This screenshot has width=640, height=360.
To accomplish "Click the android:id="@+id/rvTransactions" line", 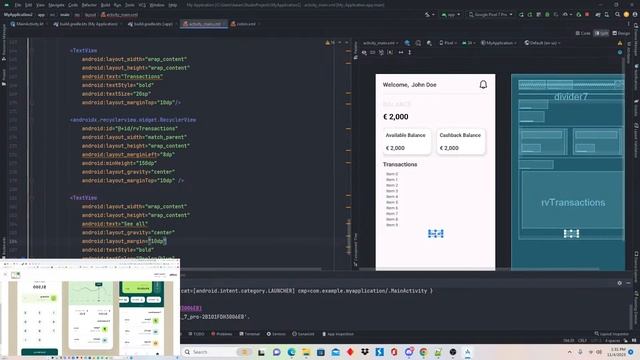I will coord(130,129).
